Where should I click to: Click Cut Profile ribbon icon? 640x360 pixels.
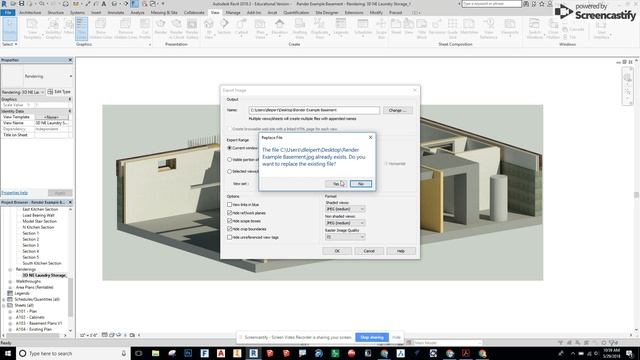(145, 29)
